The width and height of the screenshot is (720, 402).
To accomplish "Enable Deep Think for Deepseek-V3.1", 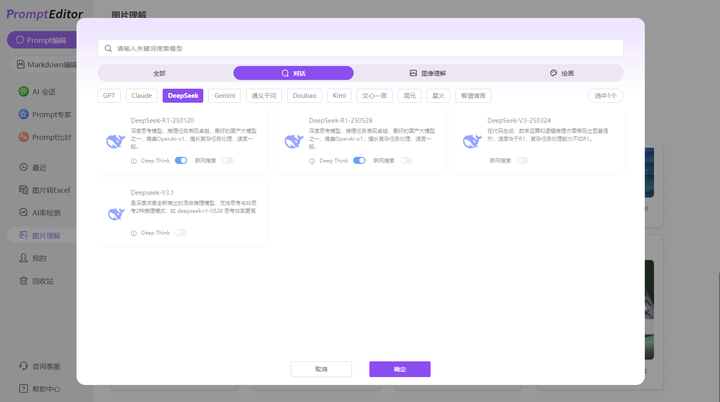I will [181, 232].
